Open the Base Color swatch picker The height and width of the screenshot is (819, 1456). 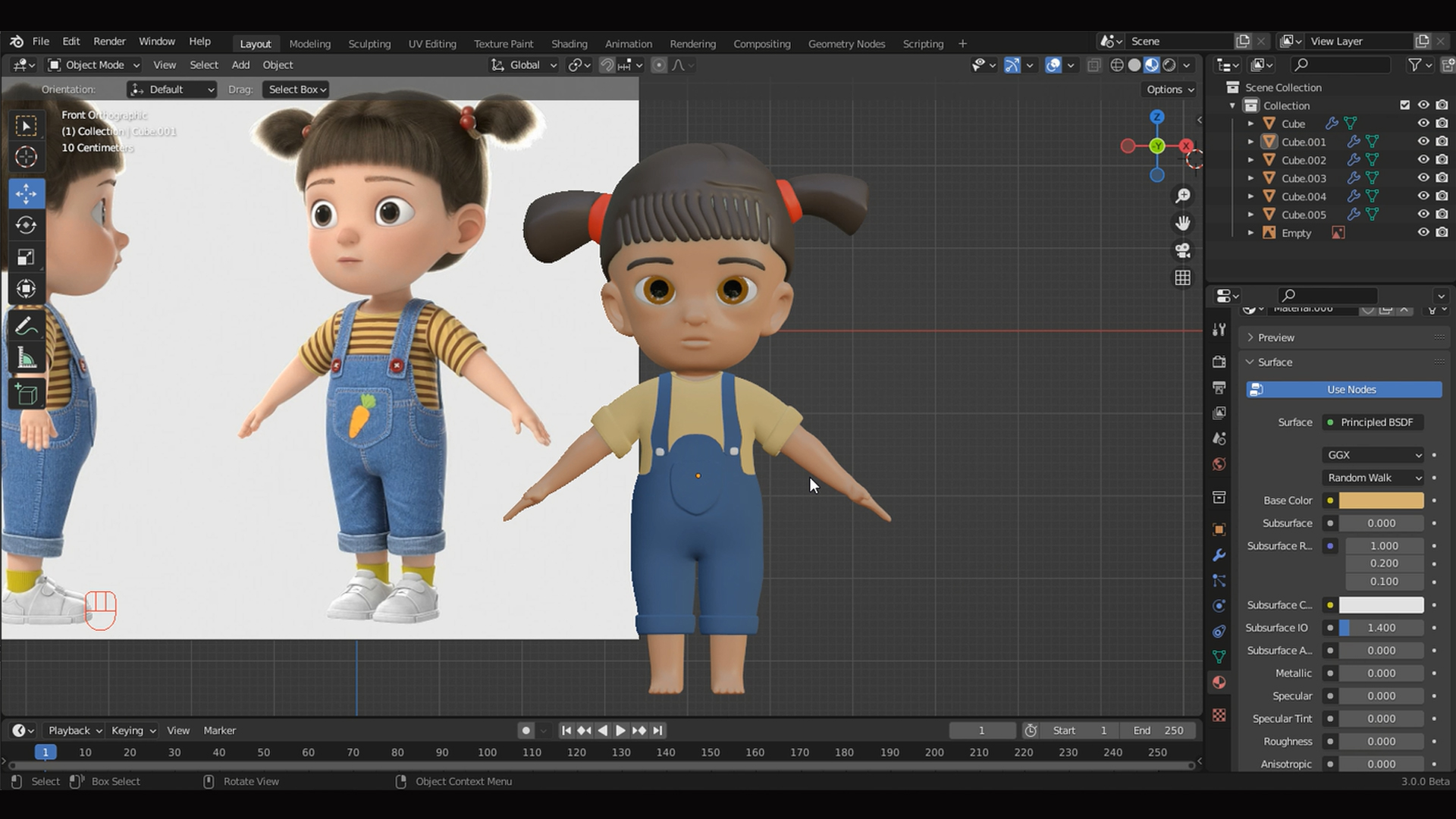click(1380, 500)
